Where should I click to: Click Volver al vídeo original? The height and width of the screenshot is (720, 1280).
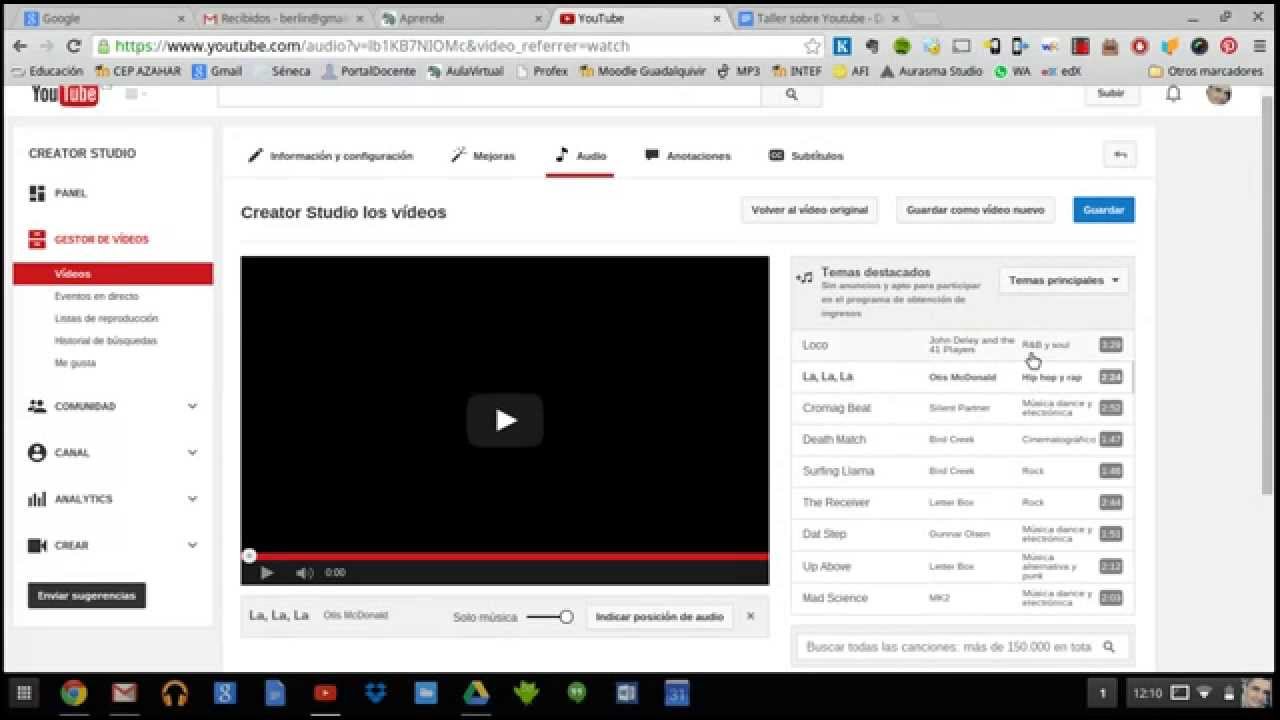pyautogui.click(x=810, y=210)
